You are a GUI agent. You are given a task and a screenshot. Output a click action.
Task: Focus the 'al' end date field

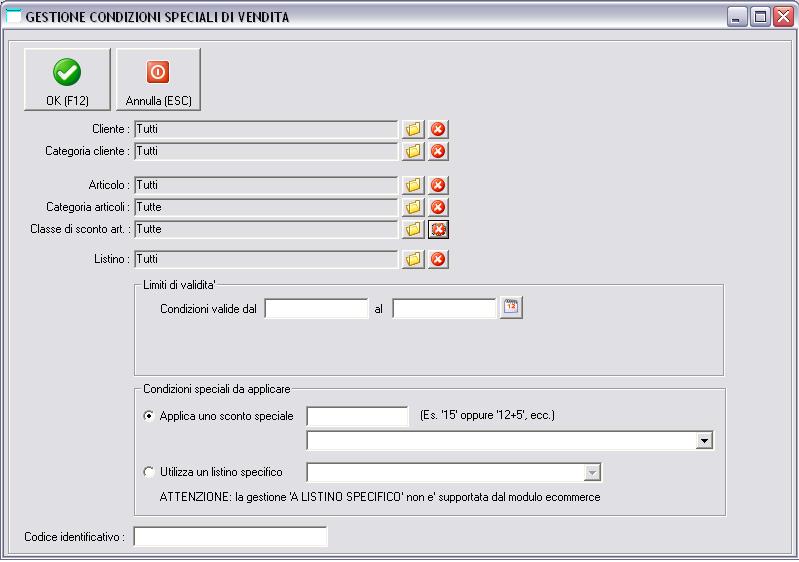[444, 309]
